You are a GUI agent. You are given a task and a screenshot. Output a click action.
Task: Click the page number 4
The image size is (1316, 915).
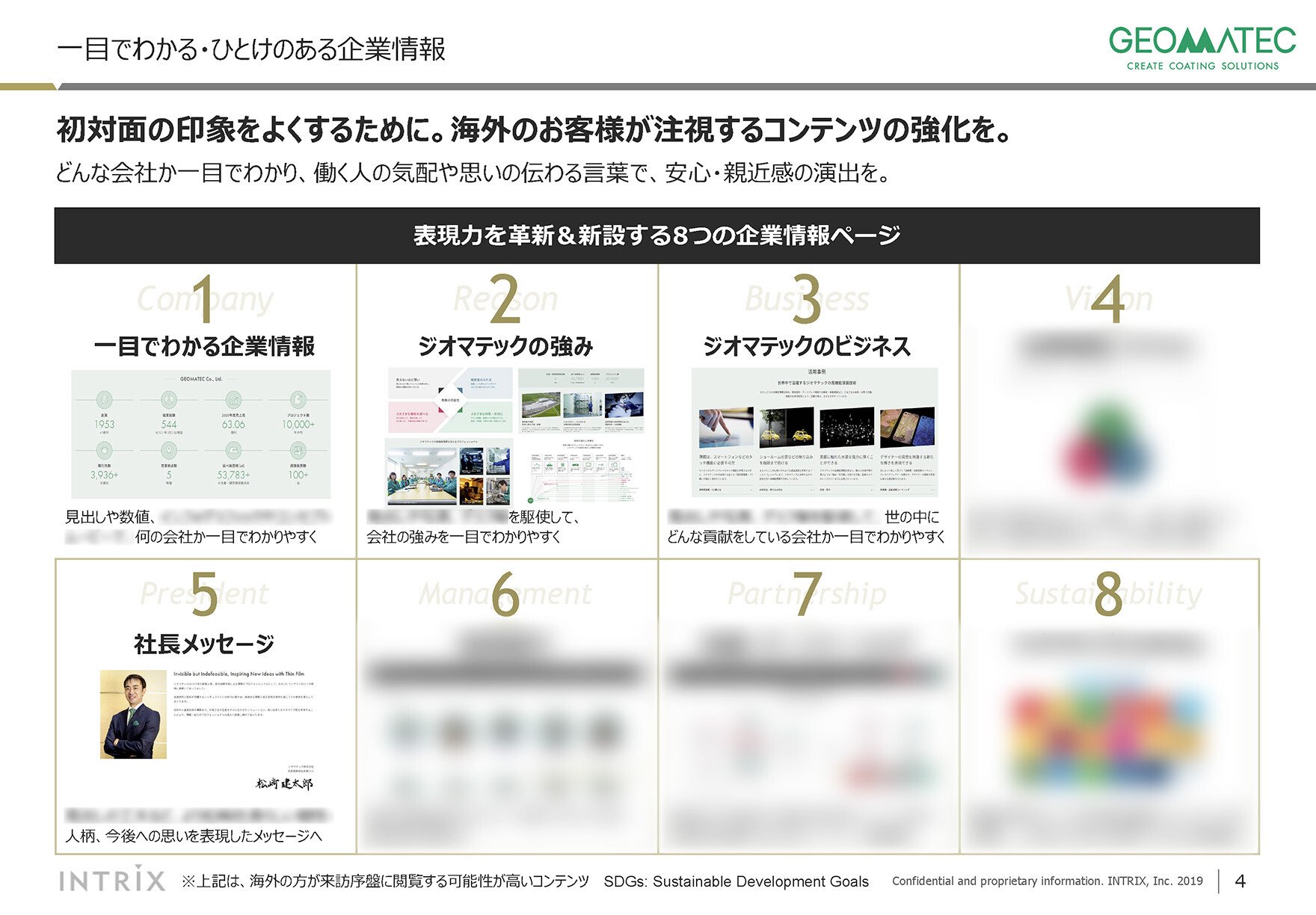click(1240, 881)
